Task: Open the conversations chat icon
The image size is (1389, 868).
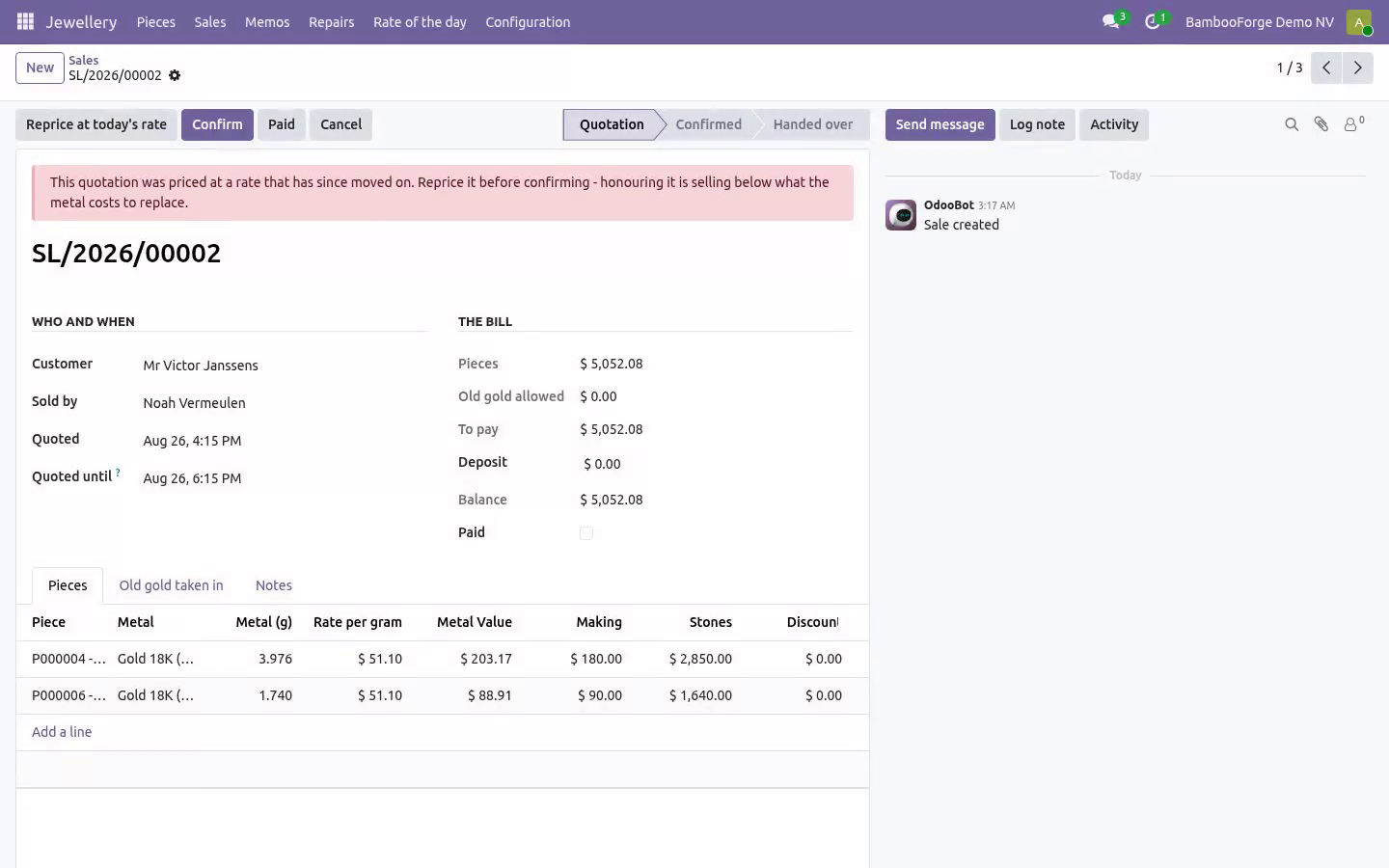Action: point(1111,21)
